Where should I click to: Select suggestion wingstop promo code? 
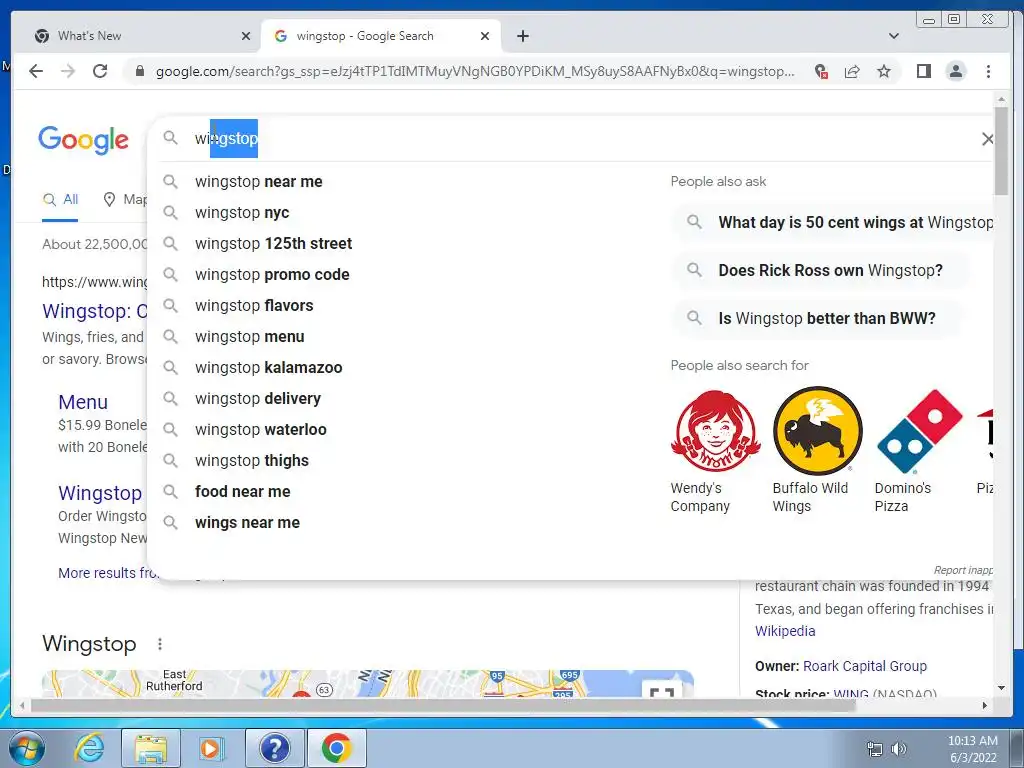click(x=272, y=274)
